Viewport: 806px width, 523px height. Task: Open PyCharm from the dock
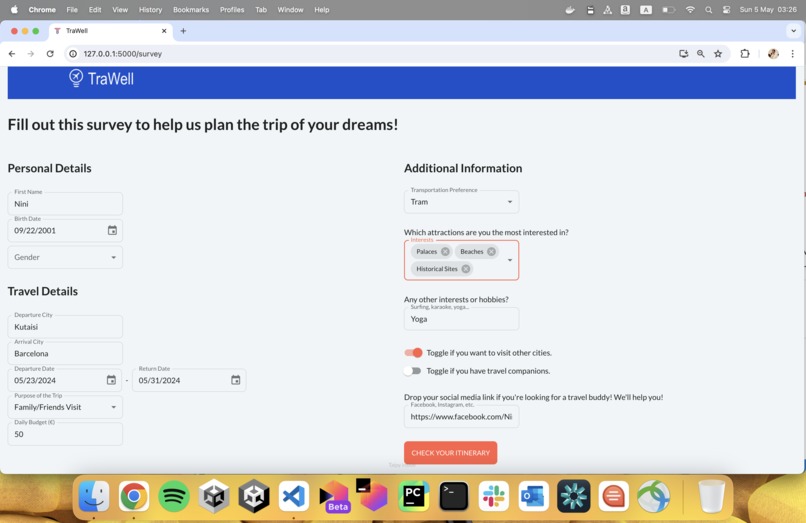tap(414, 496)
